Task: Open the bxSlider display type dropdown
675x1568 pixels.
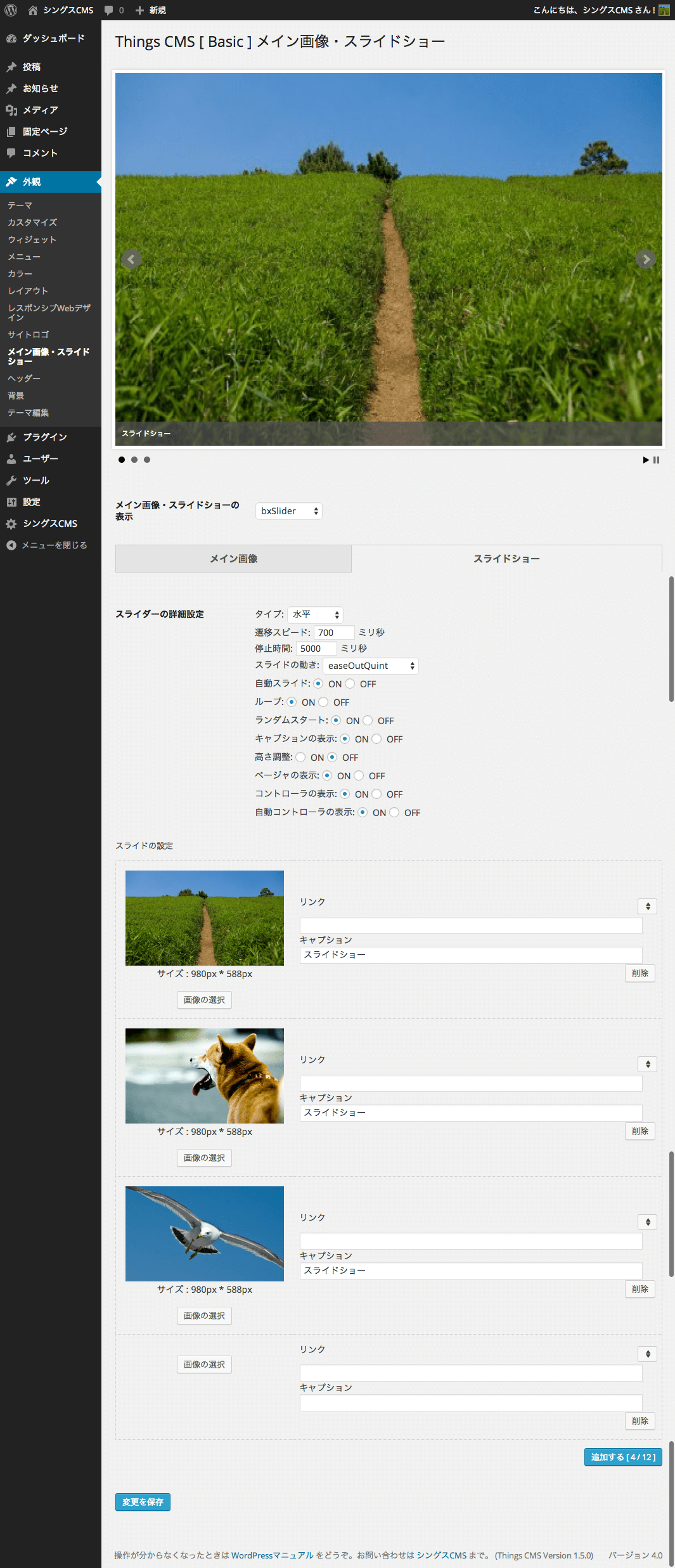Action: pyautogui.click(x=289, y=511)
